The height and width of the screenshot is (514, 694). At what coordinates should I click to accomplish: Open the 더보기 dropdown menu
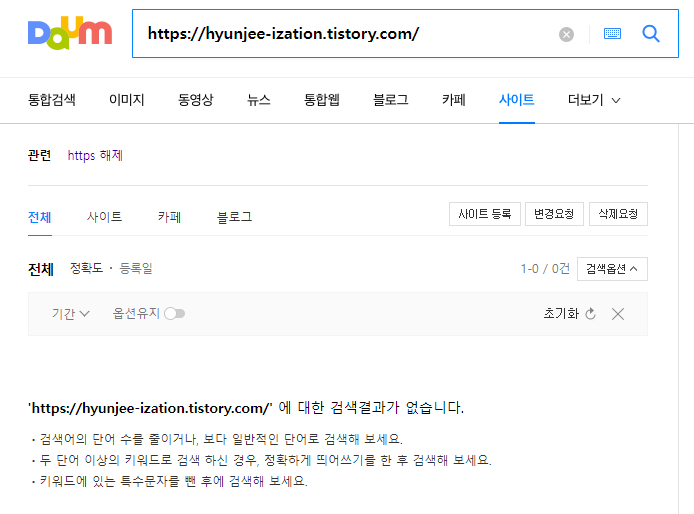pyautogui.click(x=594, y=100)
